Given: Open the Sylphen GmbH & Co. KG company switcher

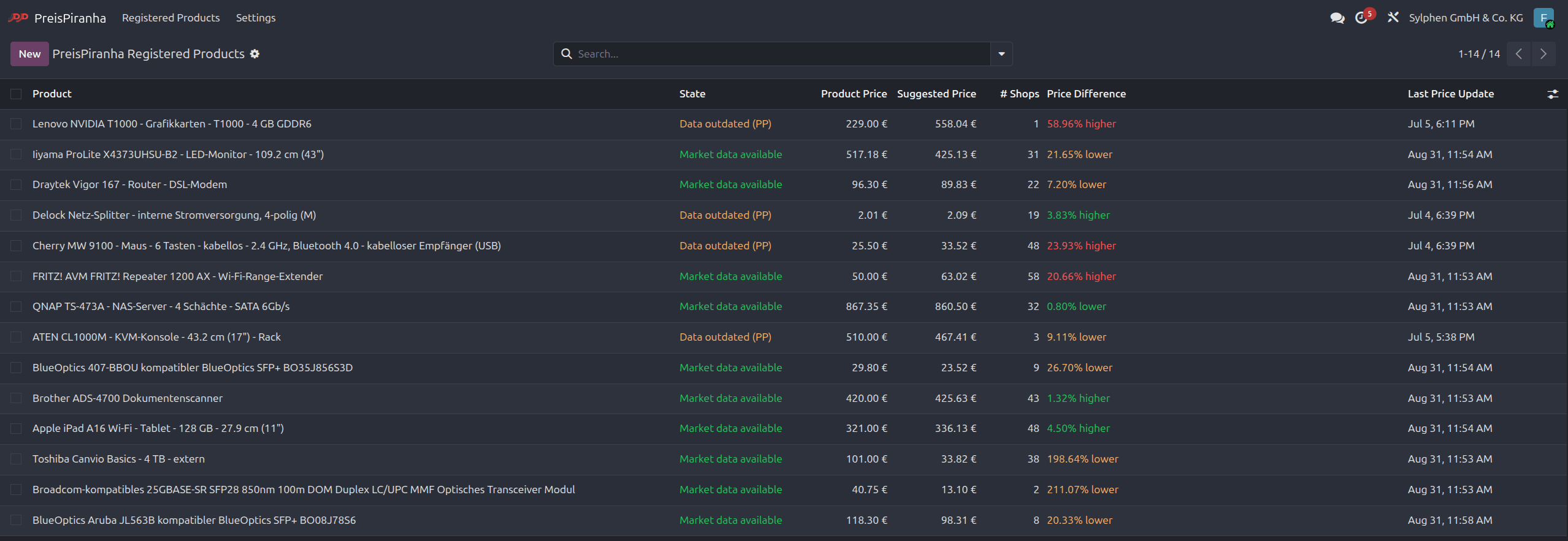Looking at the screenshot, I should (x=1466, y=18).
